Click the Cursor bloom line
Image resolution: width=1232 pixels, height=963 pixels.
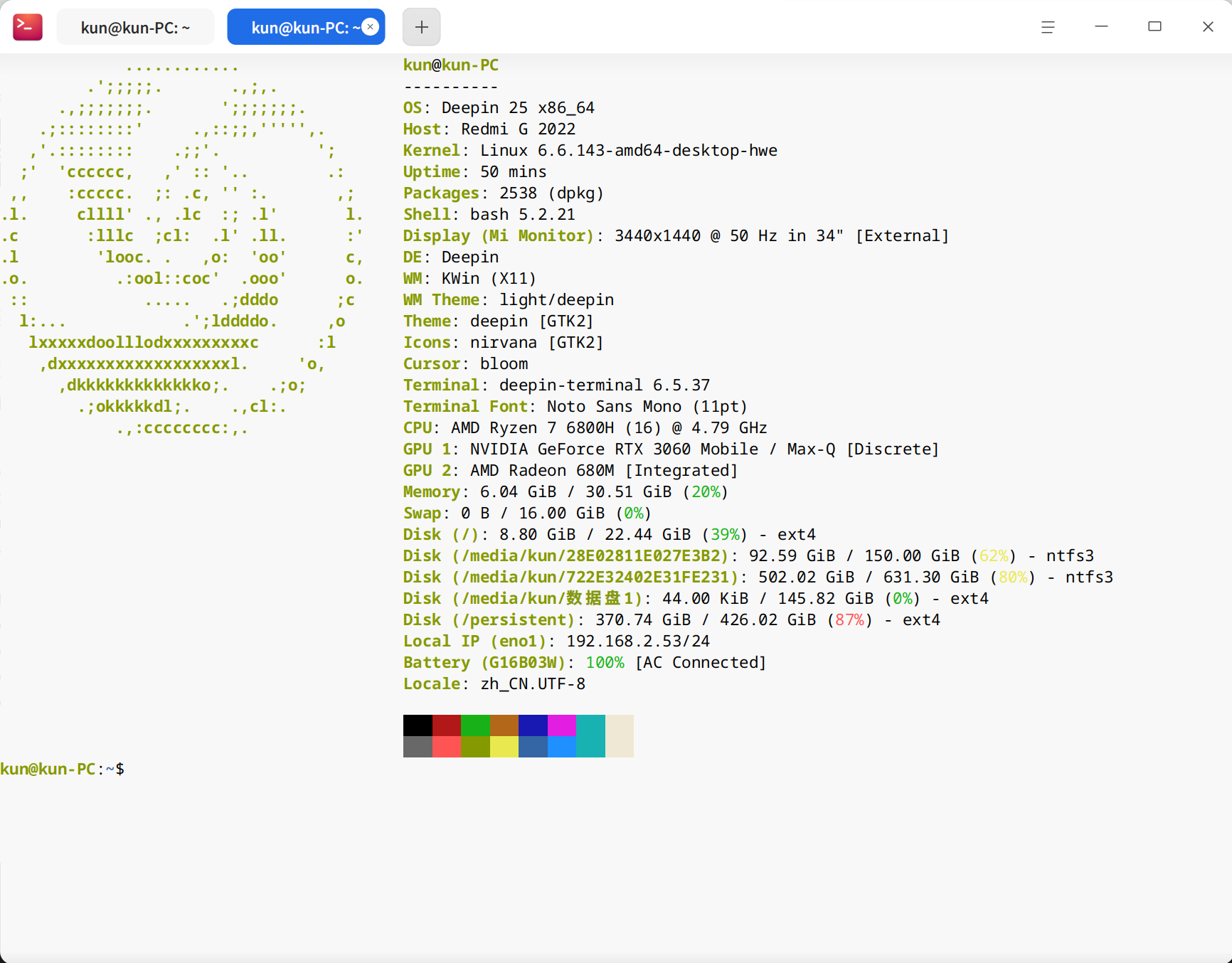(x=466, y=363)
